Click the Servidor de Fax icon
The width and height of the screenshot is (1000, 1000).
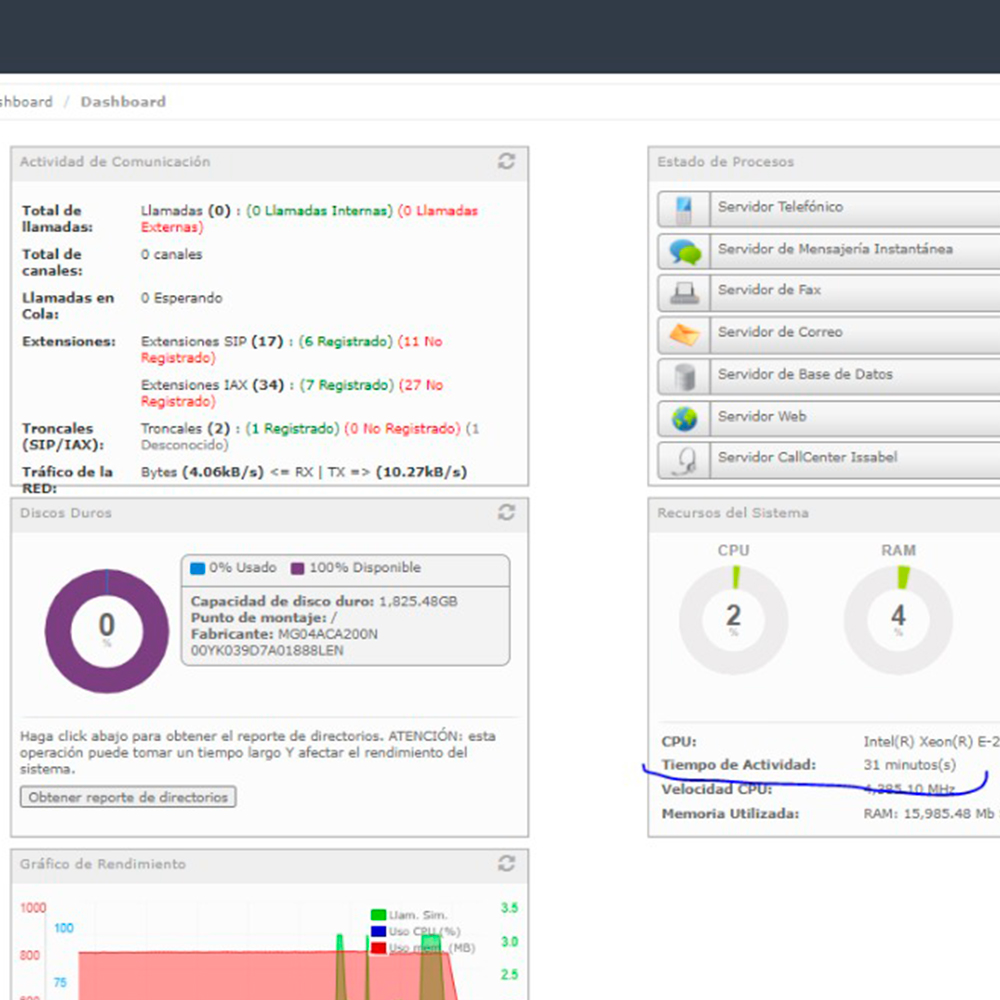click(x=685, y=292)
